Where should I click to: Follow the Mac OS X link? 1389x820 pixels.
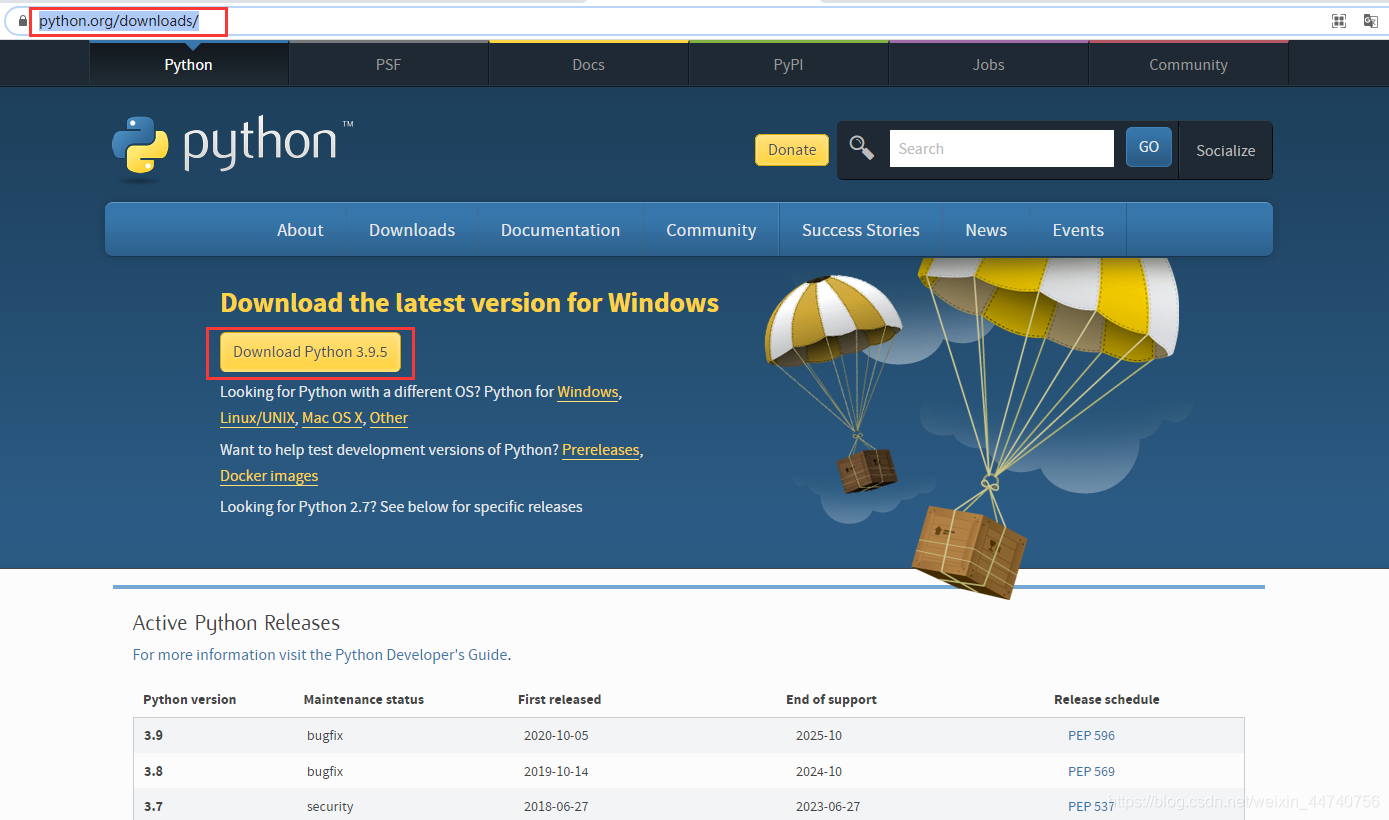[332, 418]
